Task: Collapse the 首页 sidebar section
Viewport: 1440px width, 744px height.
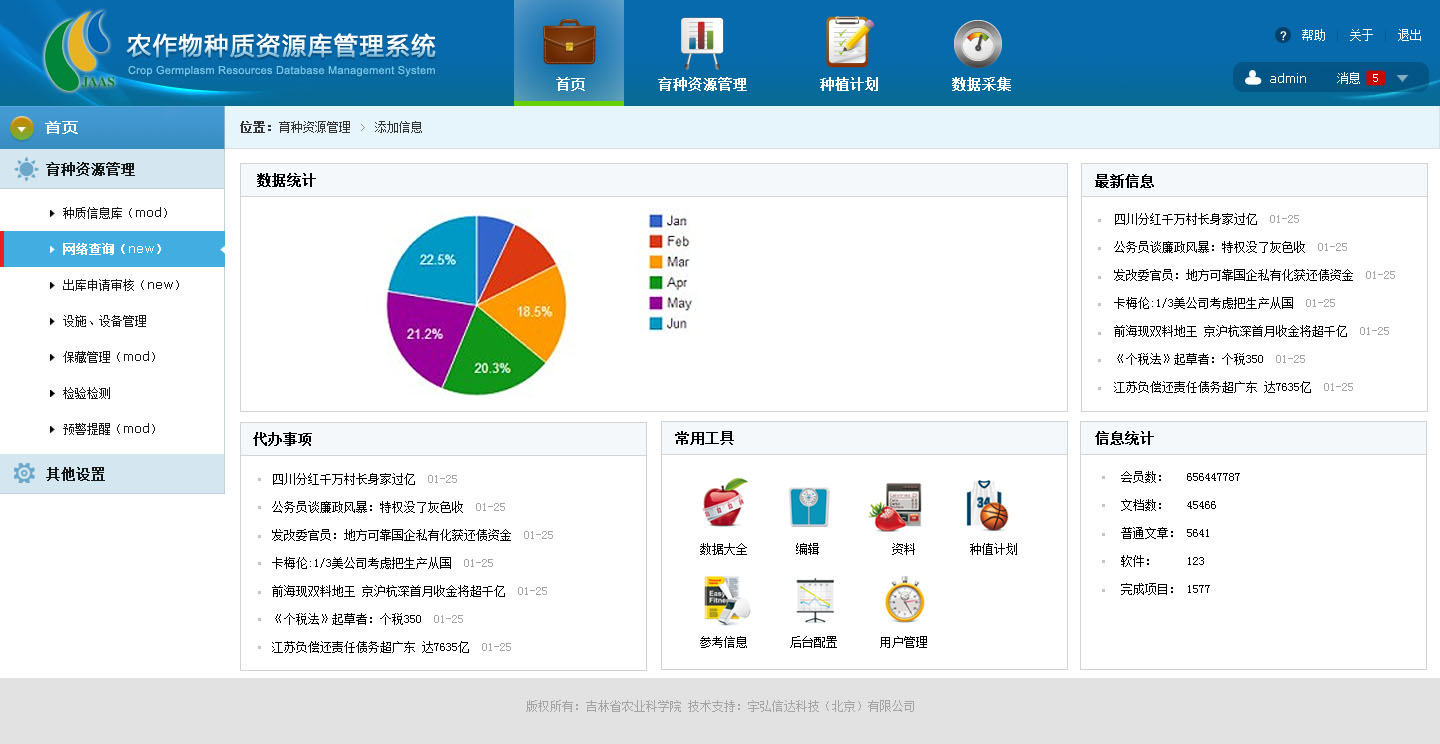Action: [x=22, y=128]
